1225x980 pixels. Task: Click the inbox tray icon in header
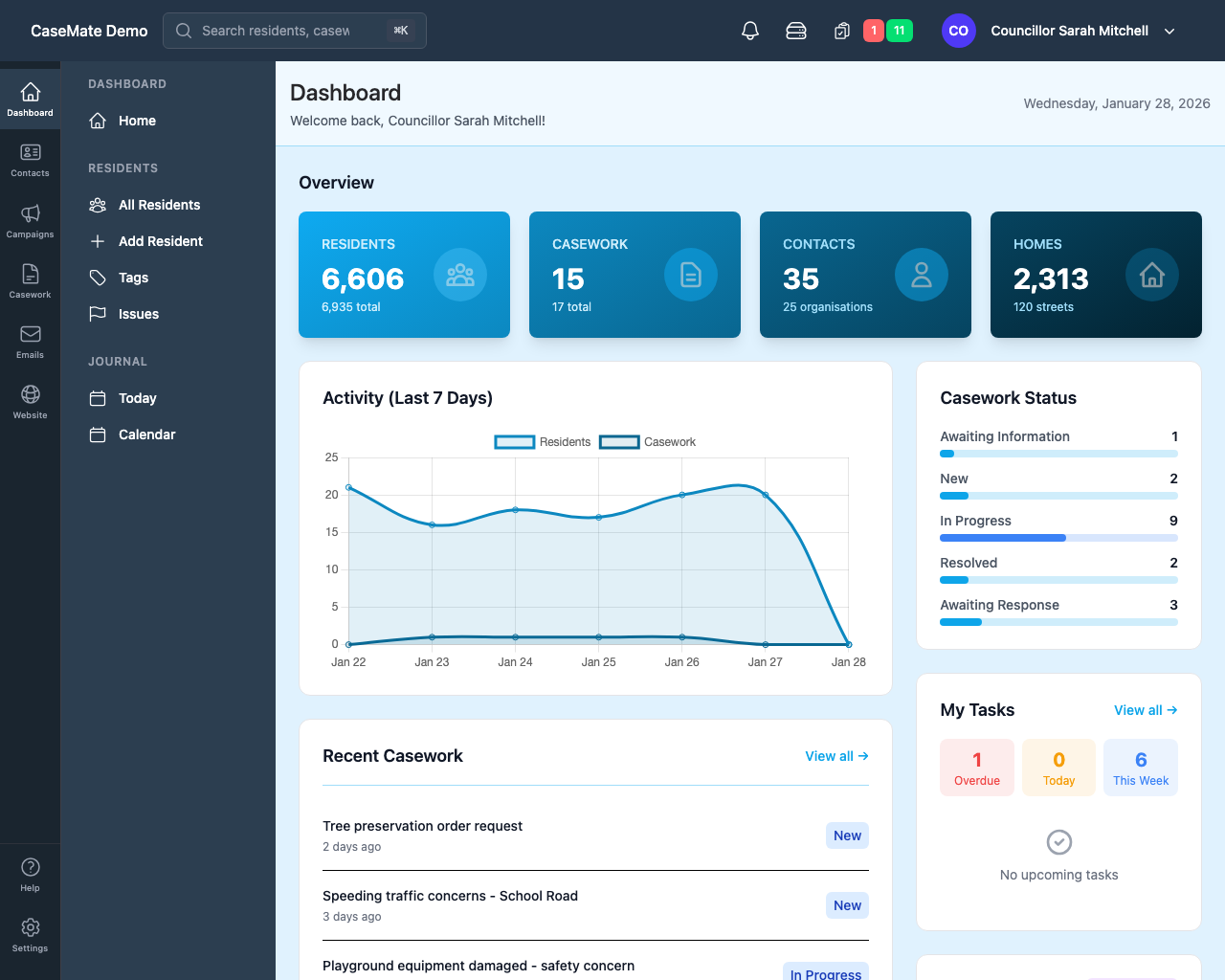click(796, 31)
